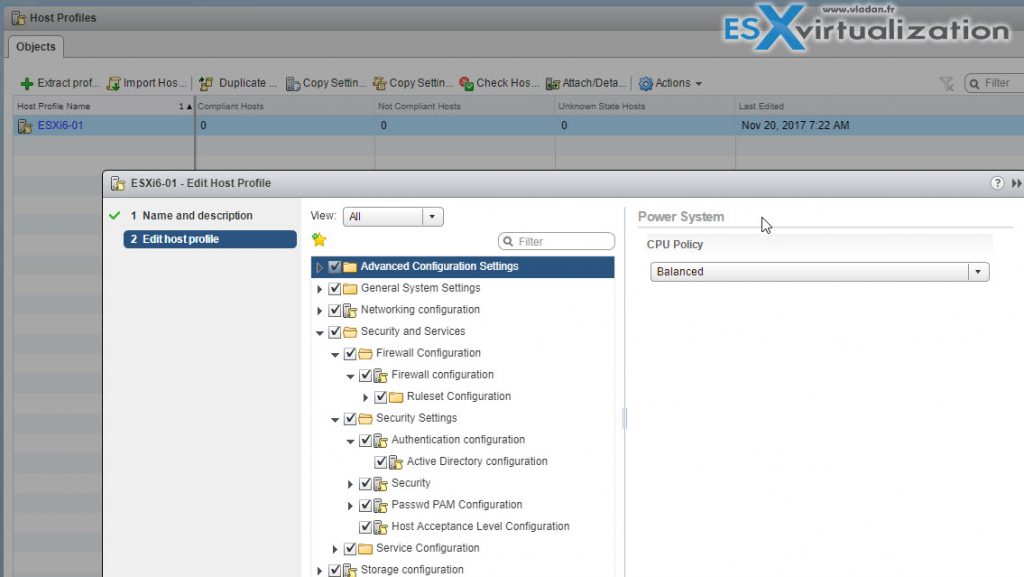Open the ESXi6-01 host profile link

[x=60, y=125]
